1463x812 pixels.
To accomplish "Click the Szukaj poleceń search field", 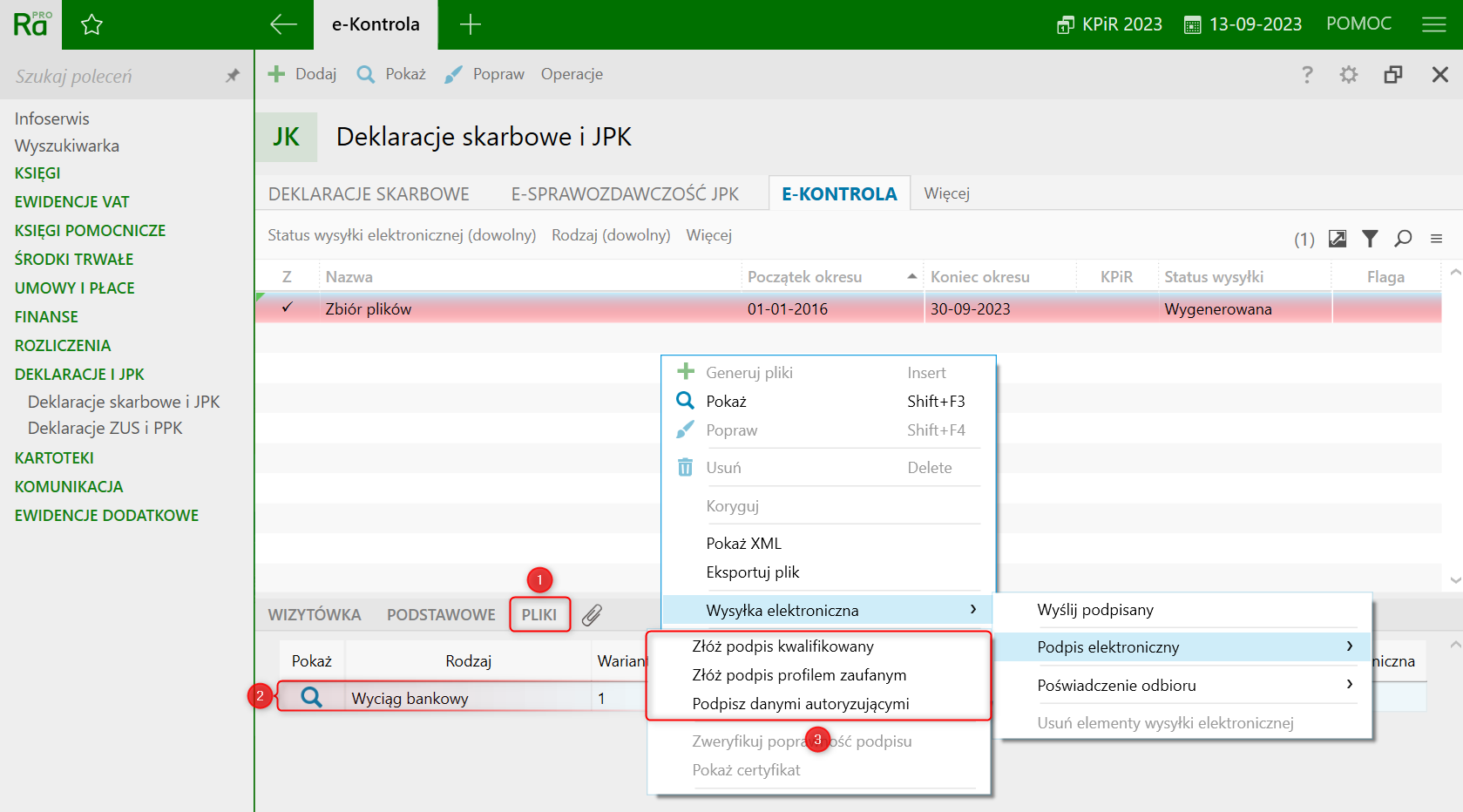I will point(113,77).
